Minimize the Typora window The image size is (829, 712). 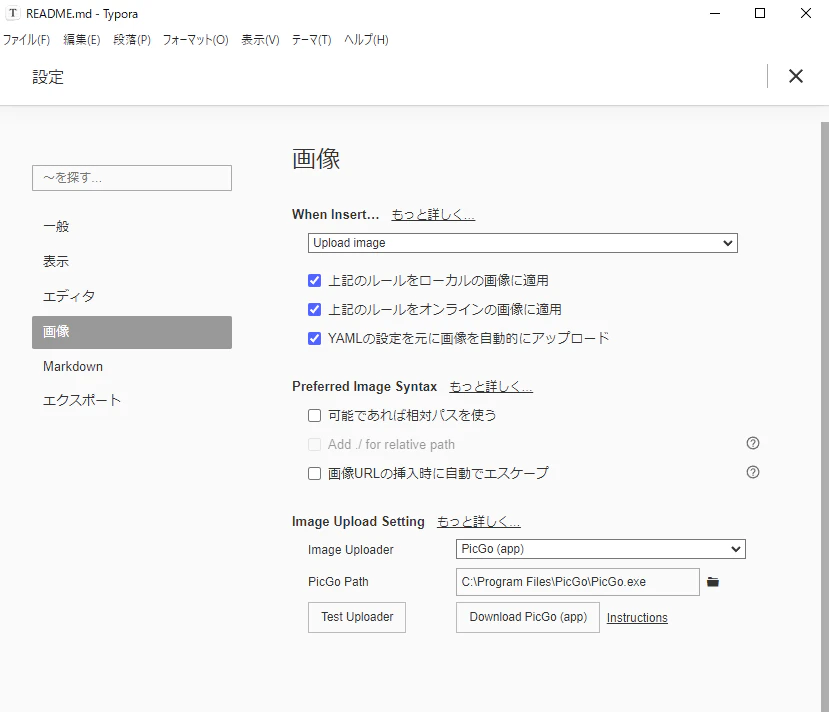(x=715, y=13)
